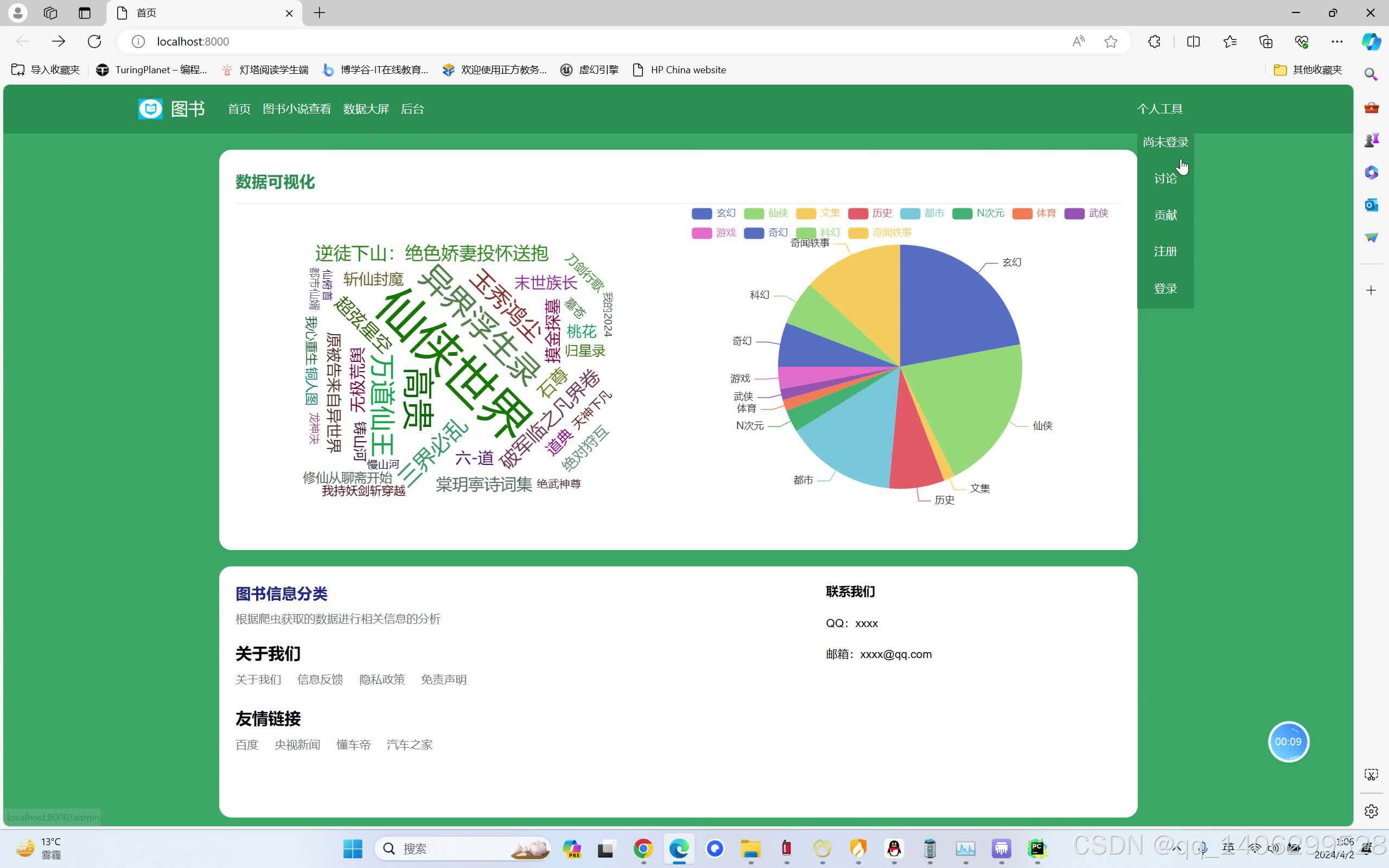1389x868 pixels.
Task: Open the 其他收藏夹 bookmarks folder
Action: [x=1308, y=70]
